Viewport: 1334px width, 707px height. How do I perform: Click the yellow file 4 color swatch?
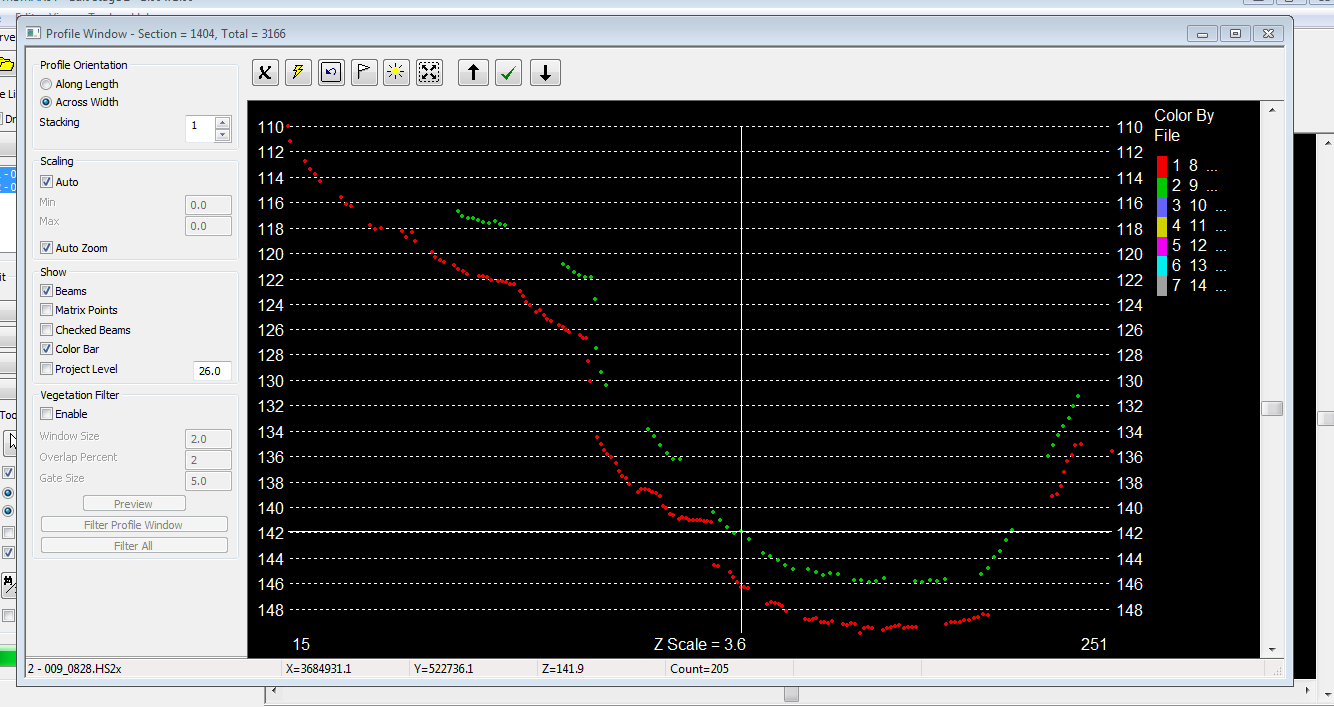1162,226
